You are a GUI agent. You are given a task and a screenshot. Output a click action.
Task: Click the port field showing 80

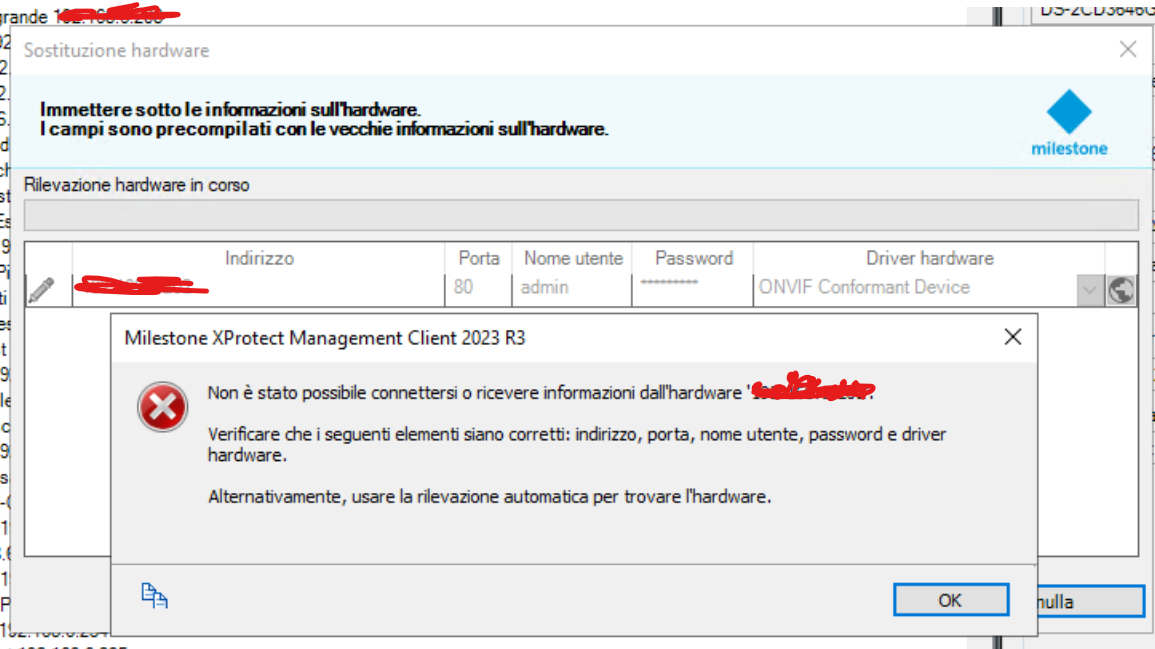coord(476,288)
